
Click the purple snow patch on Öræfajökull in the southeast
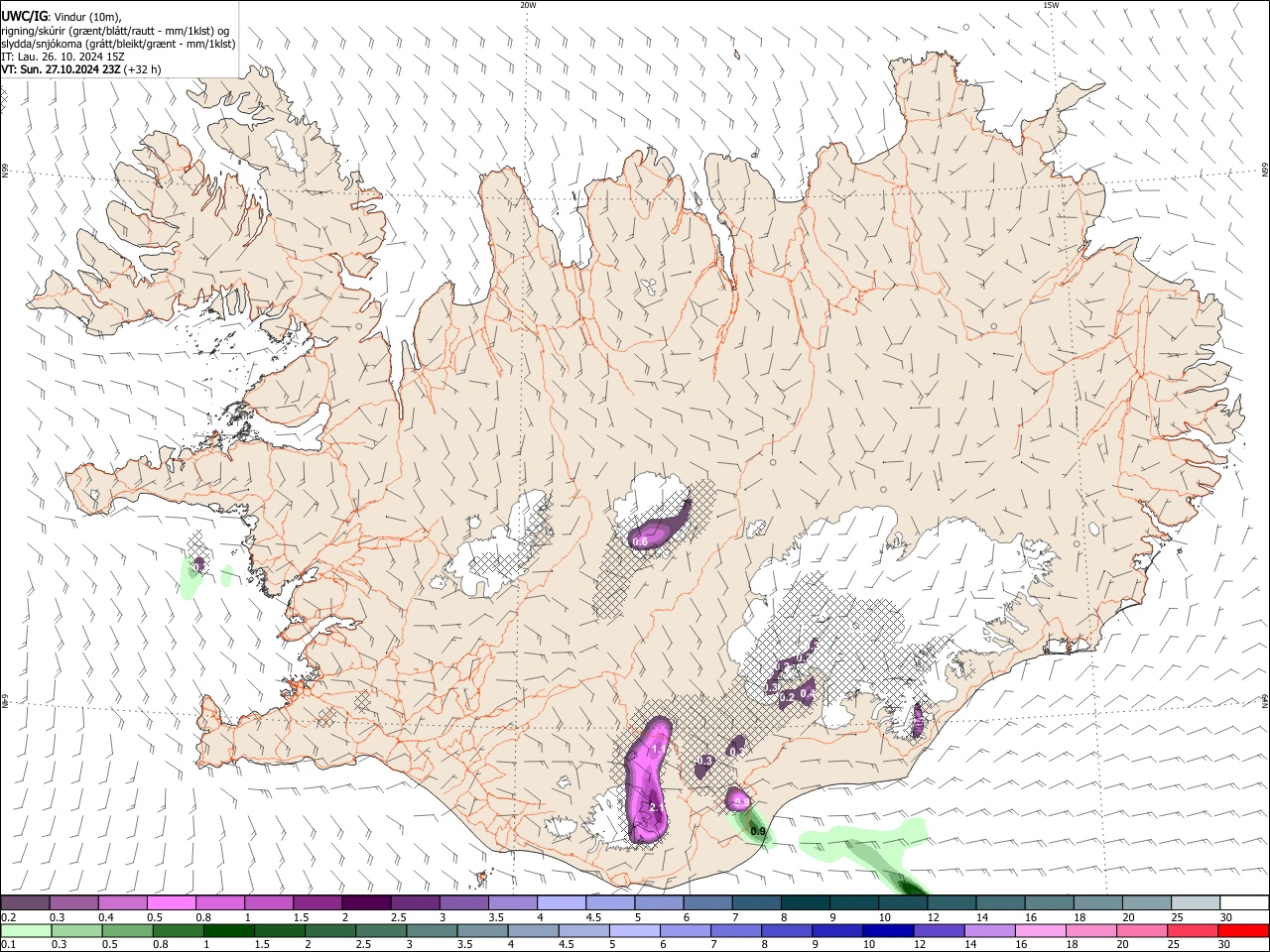(x=918, y=720)
